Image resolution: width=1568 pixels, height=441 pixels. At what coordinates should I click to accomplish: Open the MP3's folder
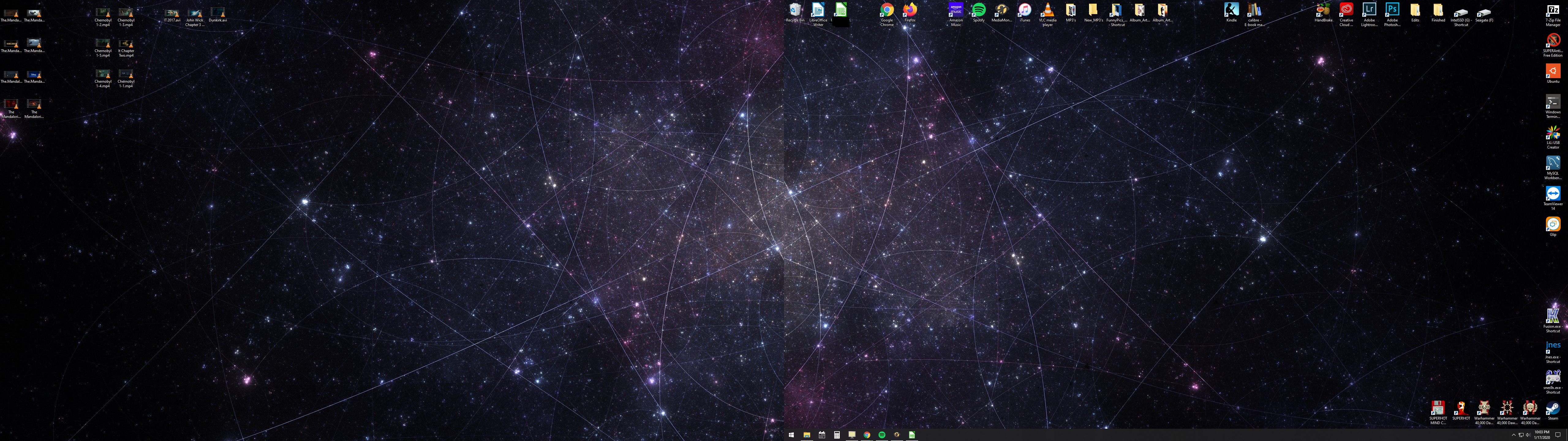coord(1071,13)
